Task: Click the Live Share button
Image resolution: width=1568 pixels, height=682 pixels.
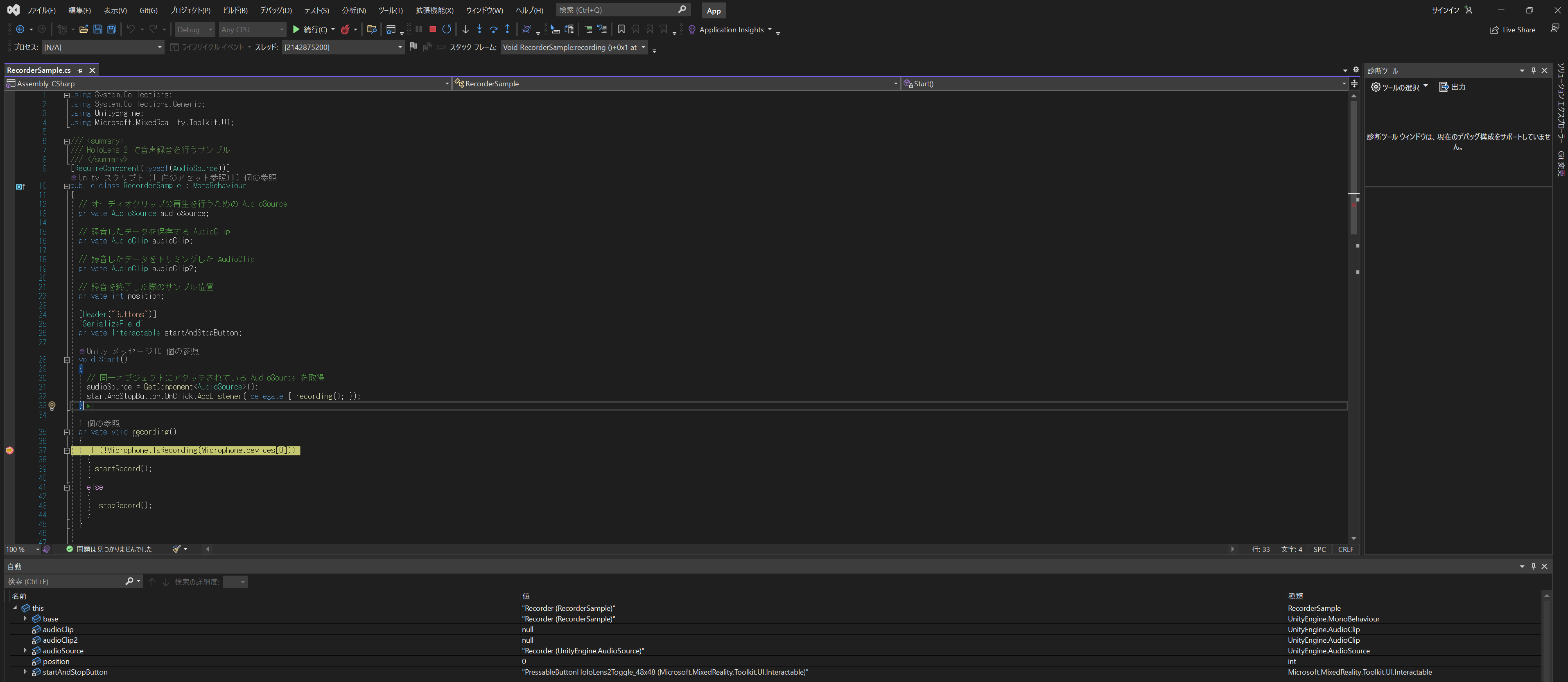Action: [1513, 30]
